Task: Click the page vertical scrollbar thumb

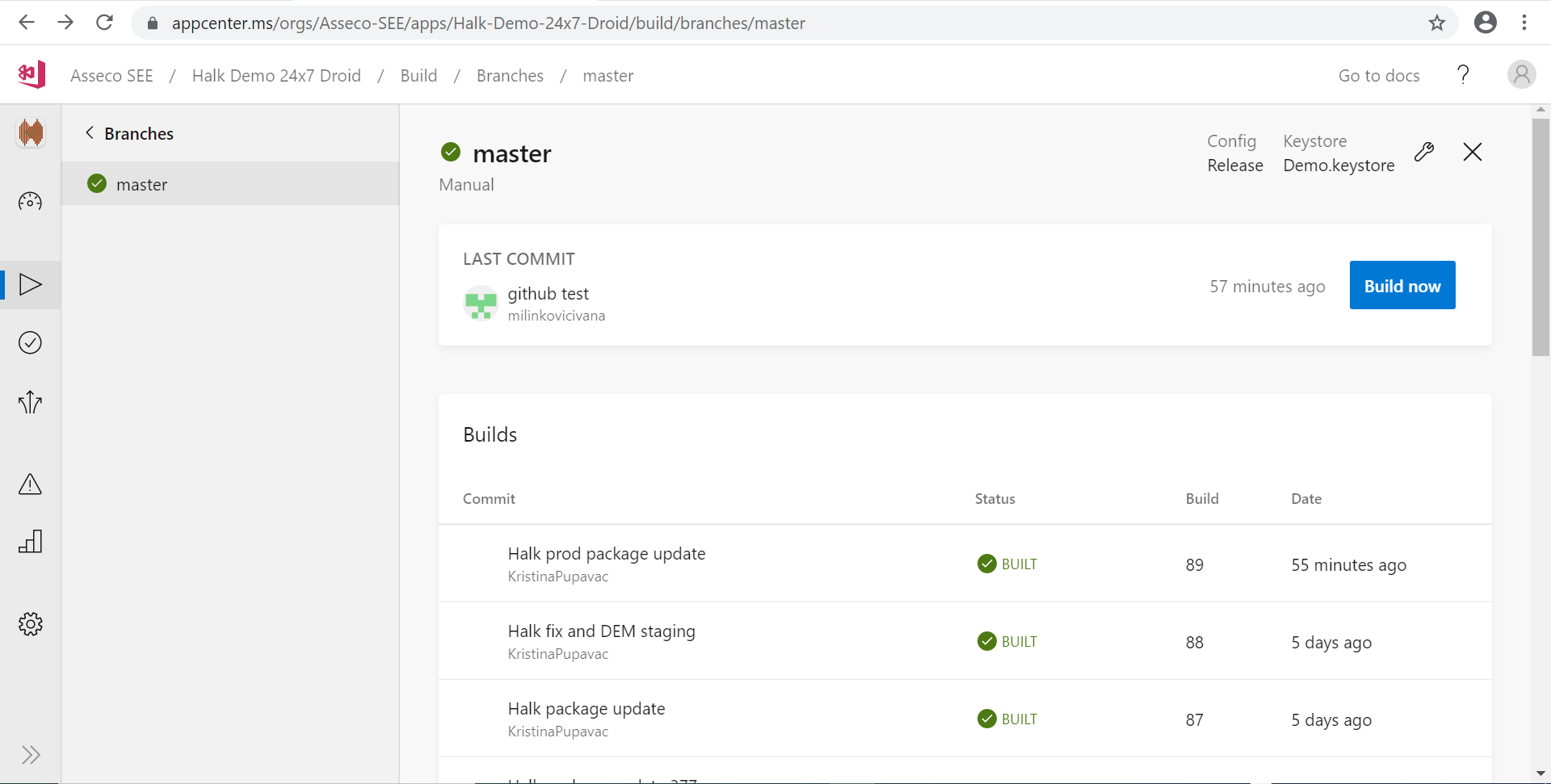Action: click(x=1540, y=237)
